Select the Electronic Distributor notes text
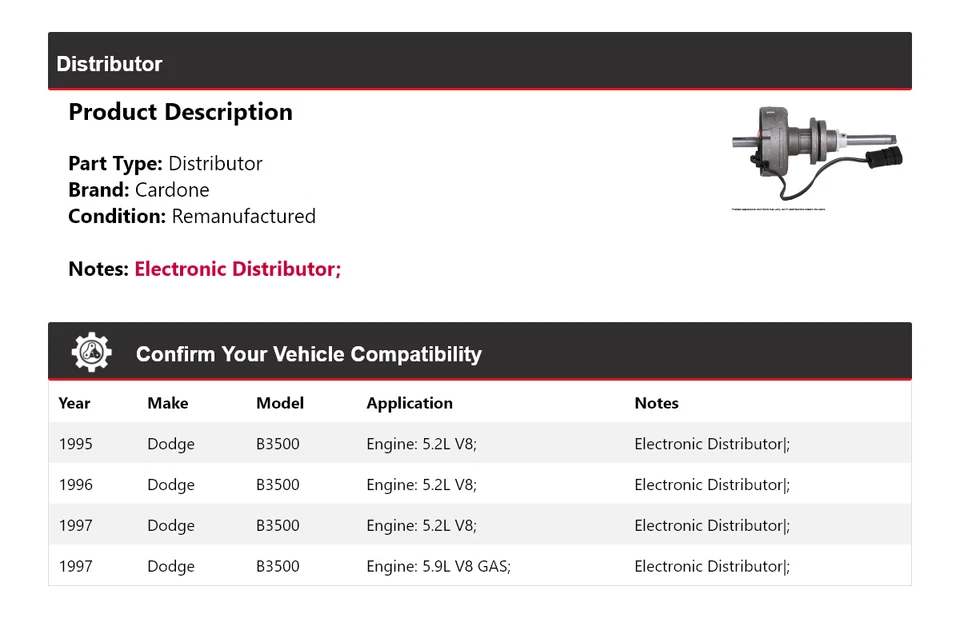The width and height of the screenshot is (960, 618). [238, 269]
